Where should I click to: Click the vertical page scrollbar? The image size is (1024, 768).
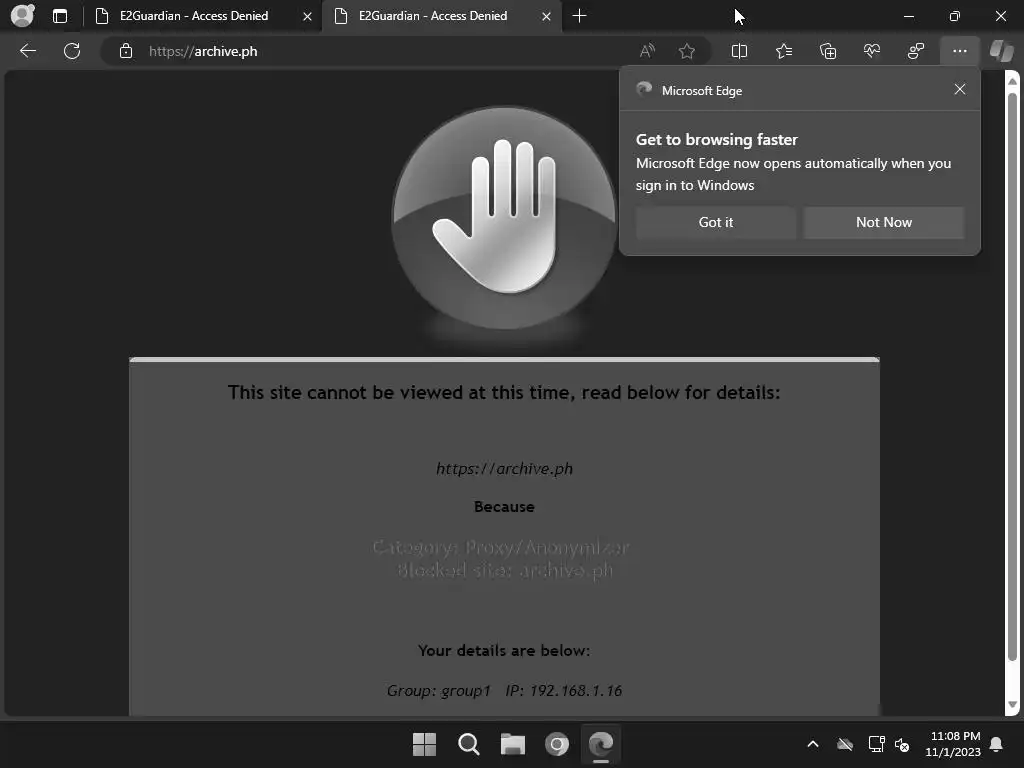coord(1012,376)
